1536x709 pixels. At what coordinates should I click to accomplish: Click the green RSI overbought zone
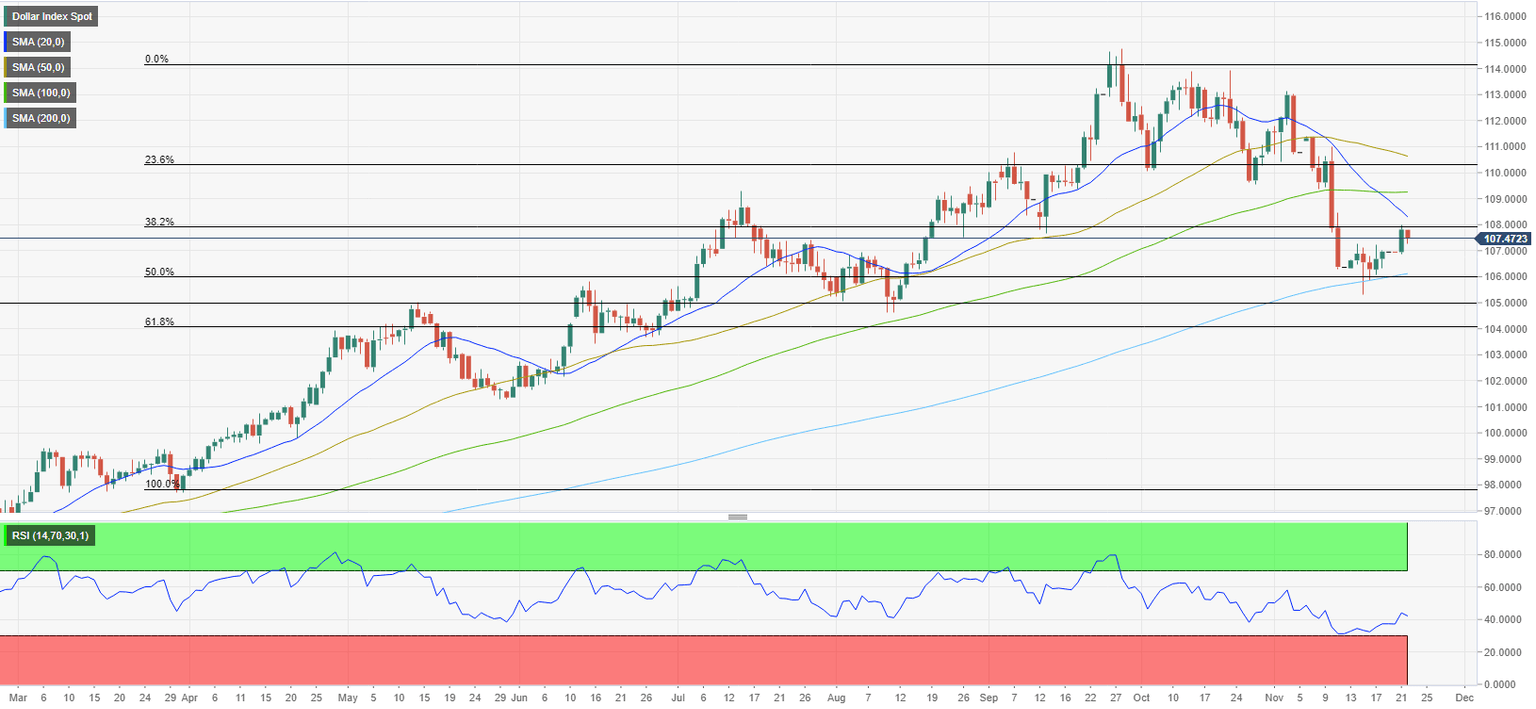(x=703, y=546)
